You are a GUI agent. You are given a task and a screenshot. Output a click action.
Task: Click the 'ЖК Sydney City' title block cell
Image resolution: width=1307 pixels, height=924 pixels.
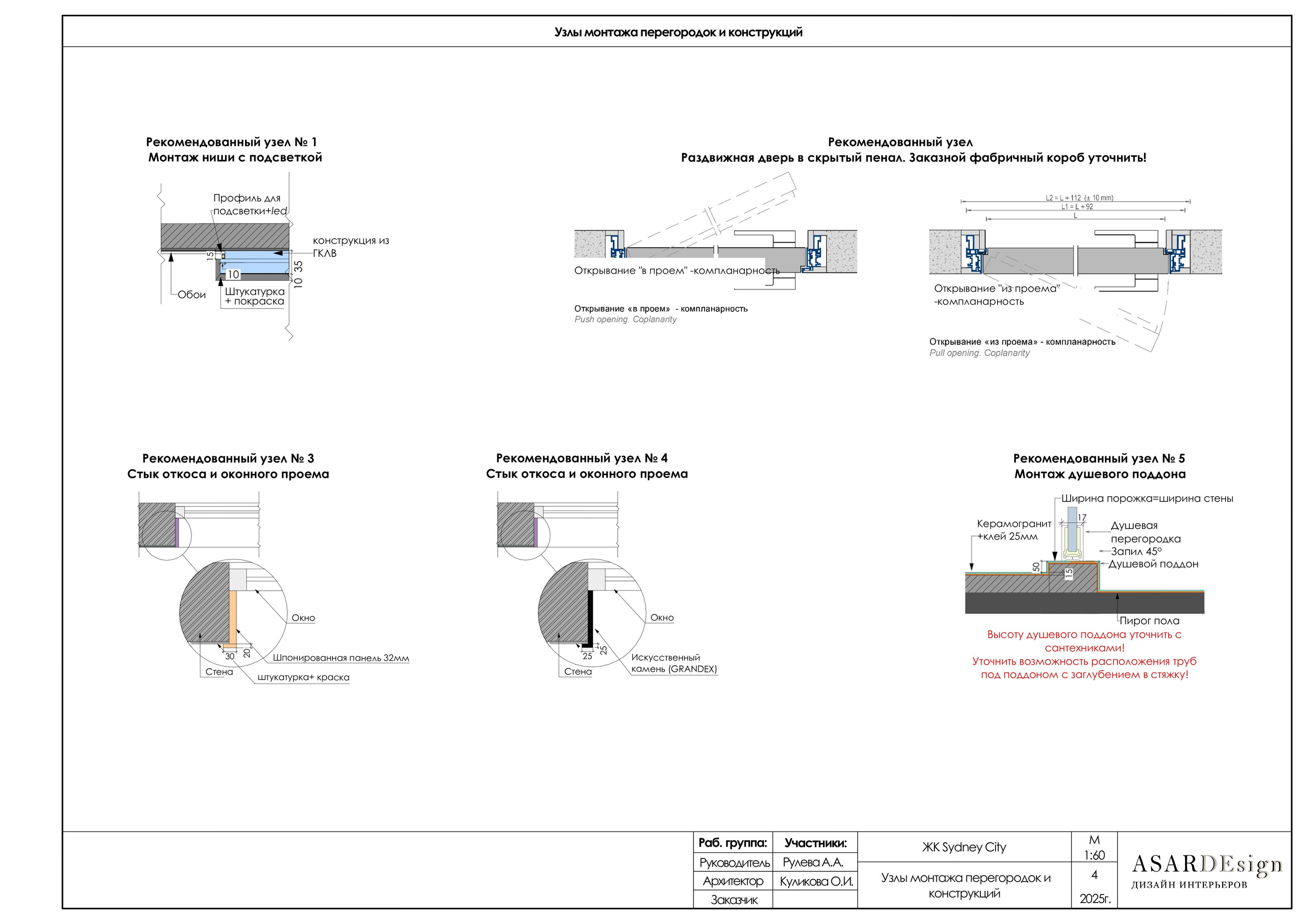[964, 847]
